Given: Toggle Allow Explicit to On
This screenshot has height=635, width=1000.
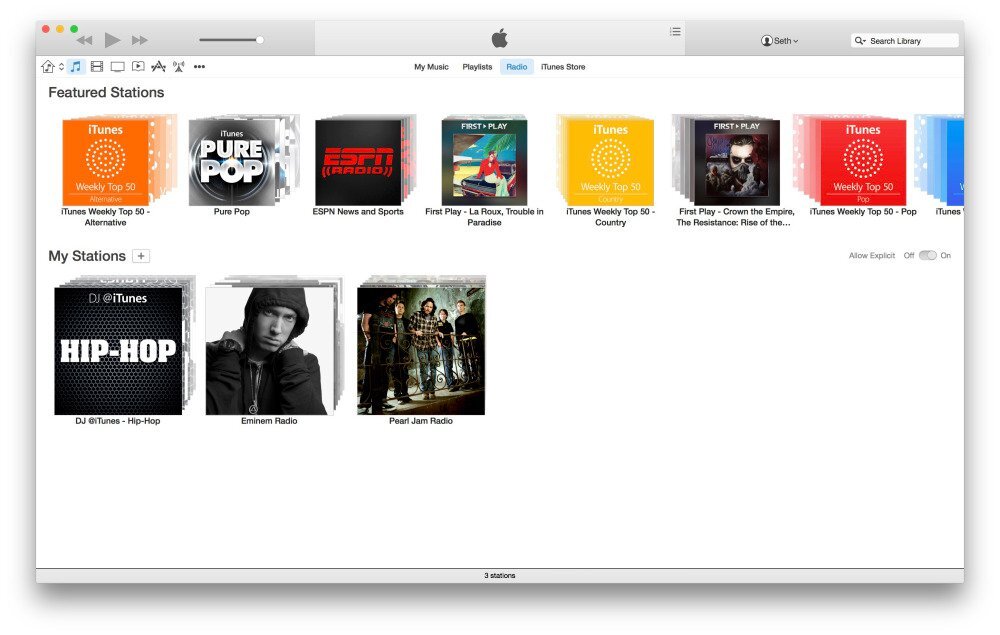Looking at the screenshot, I should coord(933,255).
